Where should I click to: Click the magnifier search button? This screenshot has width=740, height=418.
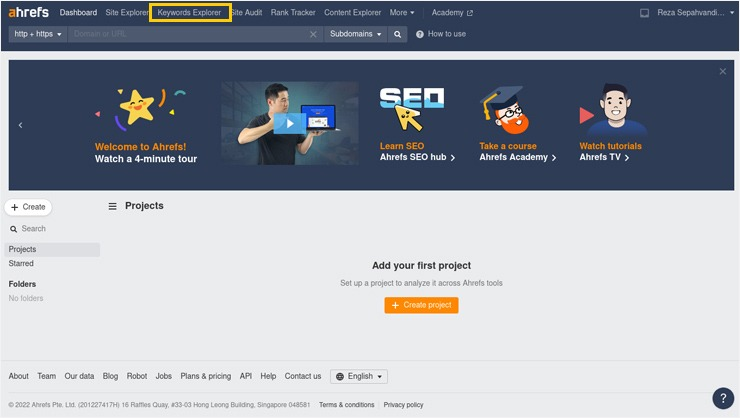397,34
